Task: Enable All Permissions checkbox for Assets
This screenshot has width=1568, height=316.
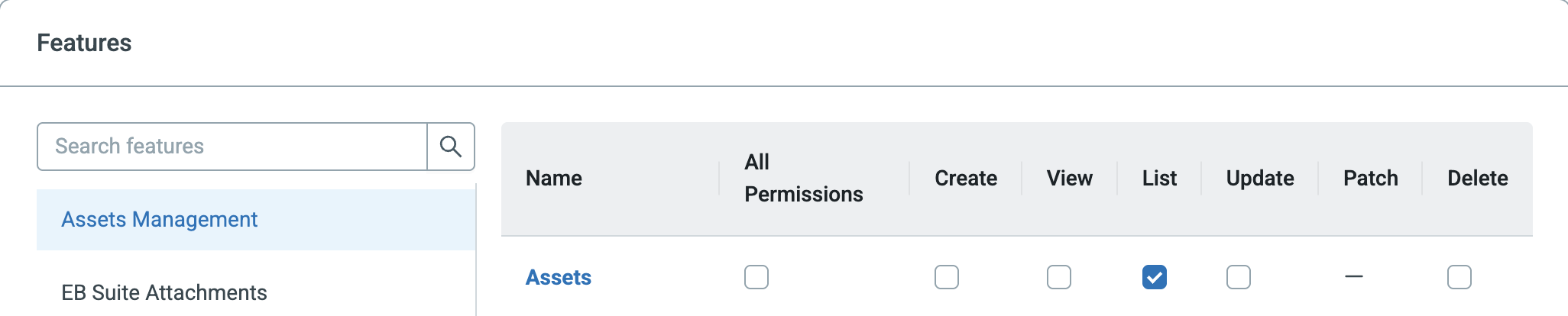Action: (756, 277)
